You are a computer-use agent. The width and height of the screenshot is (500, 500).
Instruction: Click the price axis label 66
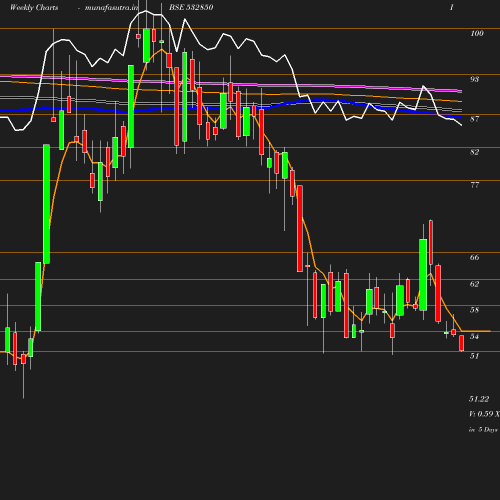pyautogui.click(x=474, y=257)
